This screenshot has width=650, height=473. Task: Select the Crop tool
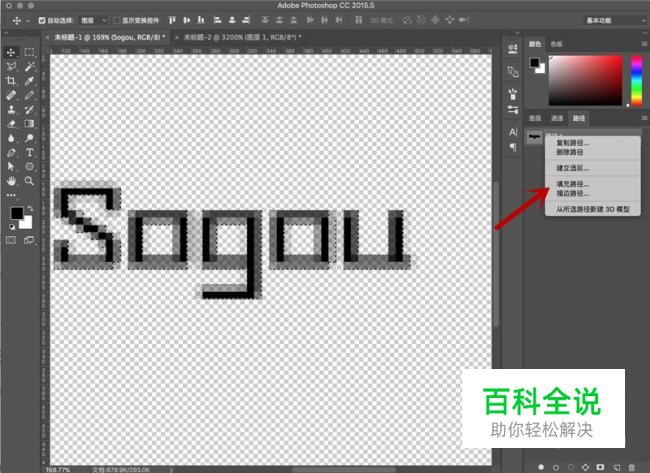(x=11, y=80)
